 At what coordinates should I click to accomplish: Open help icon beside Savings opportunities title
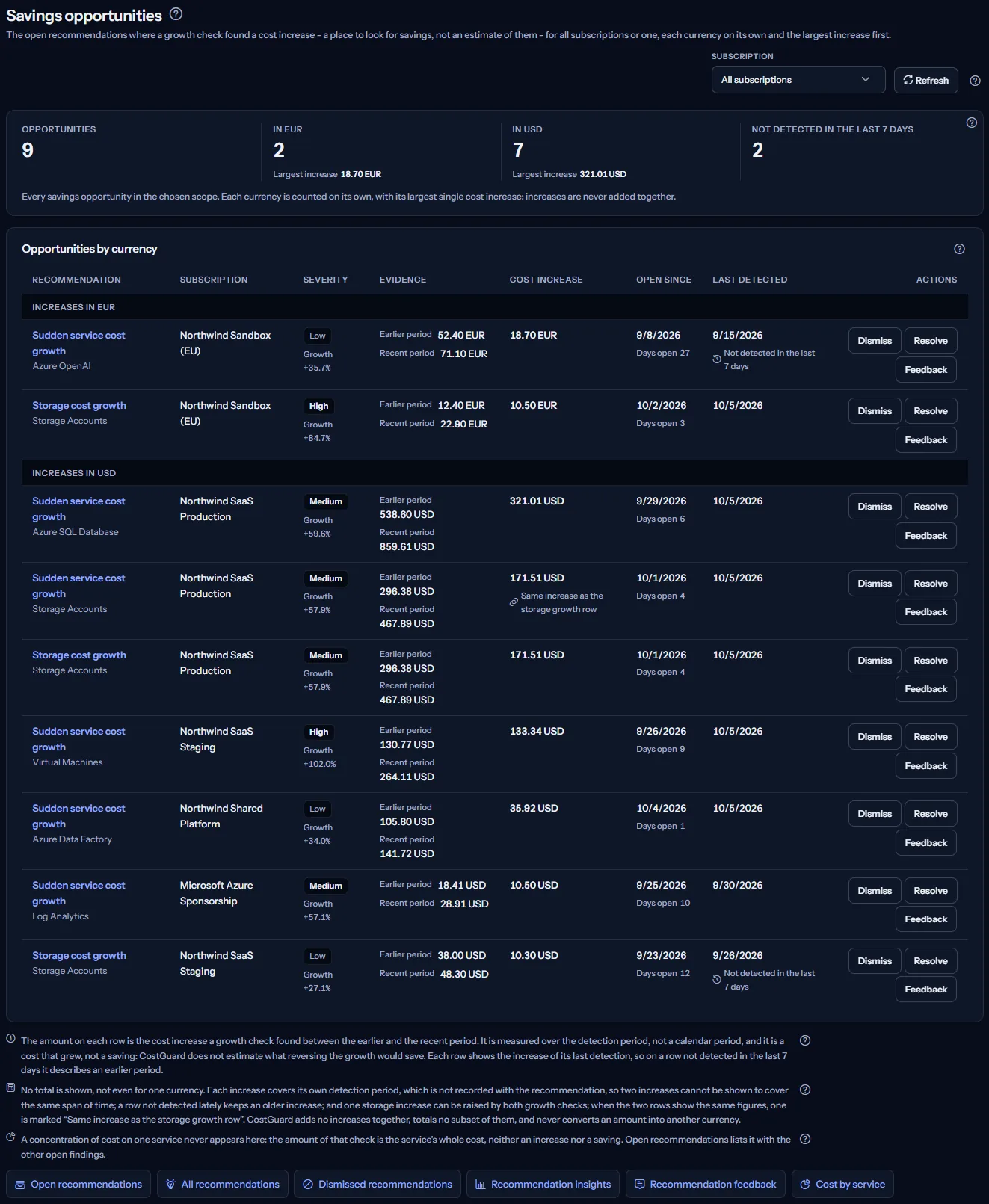point(176,14)
